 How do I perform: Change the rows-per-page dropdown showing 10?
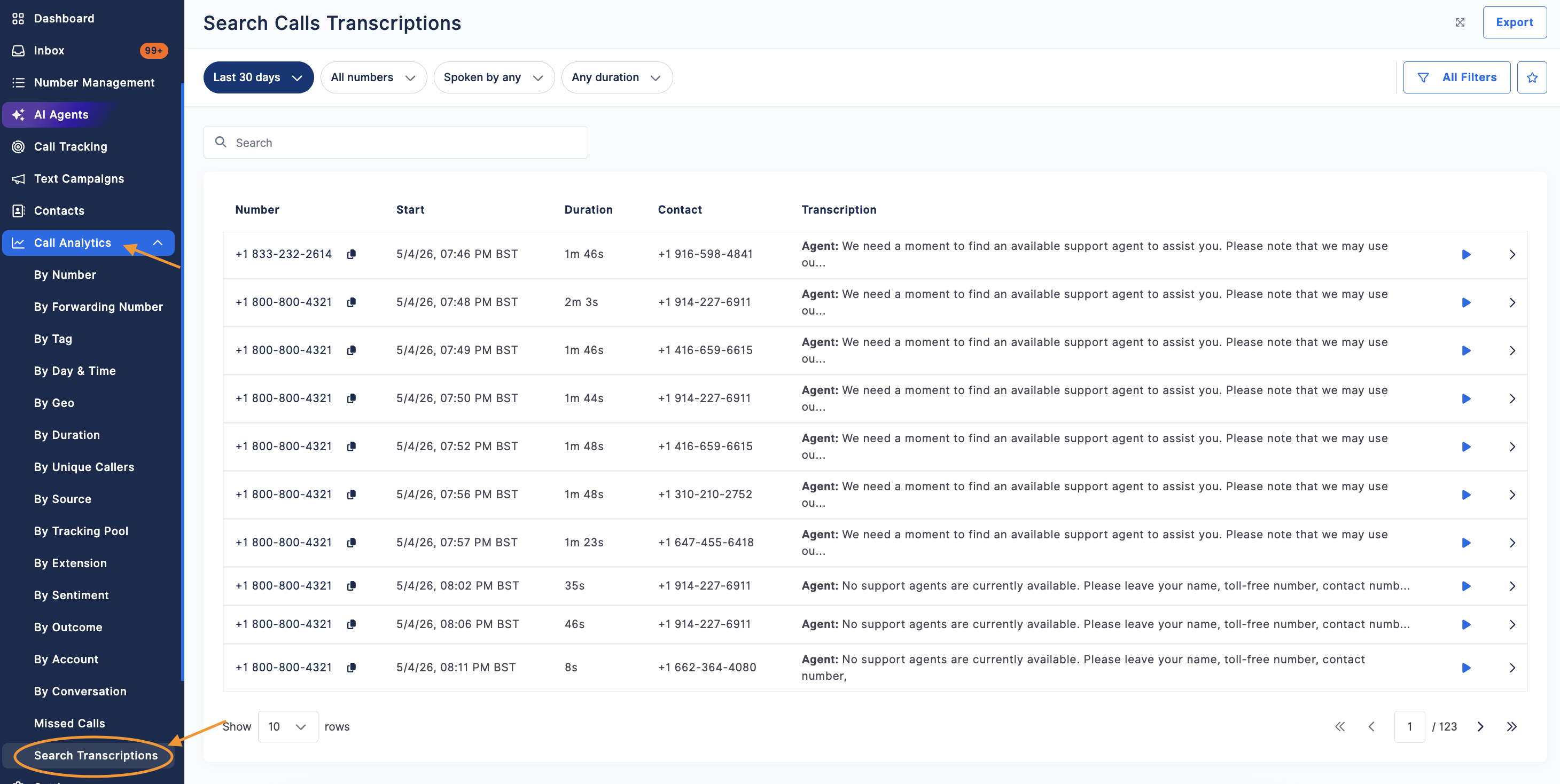(287, 726)
